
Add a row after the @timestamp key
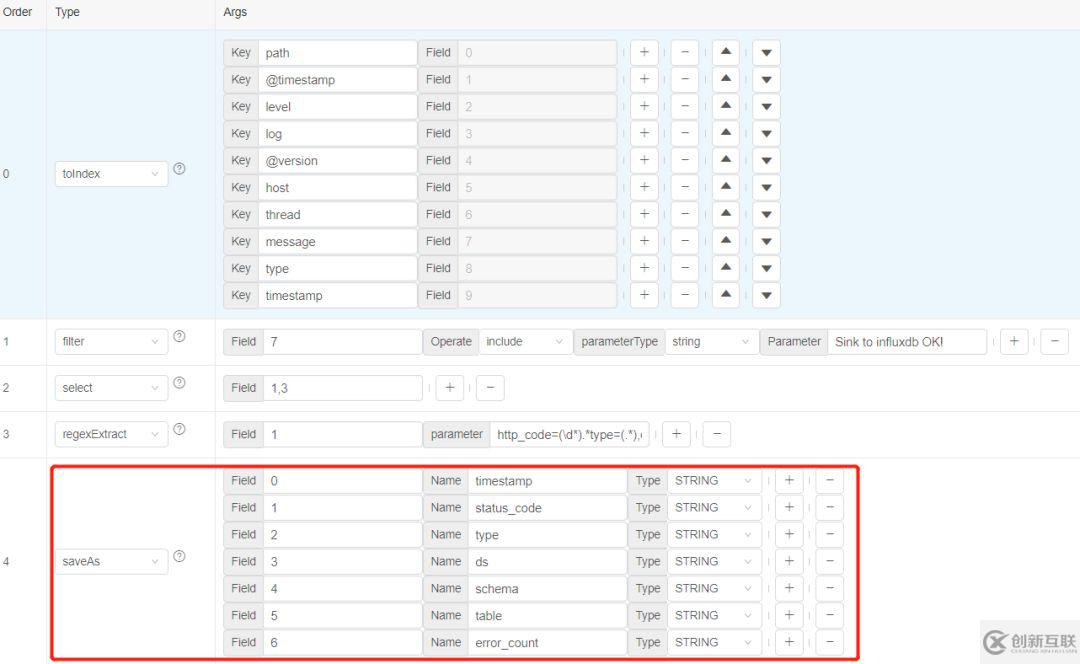644,80
